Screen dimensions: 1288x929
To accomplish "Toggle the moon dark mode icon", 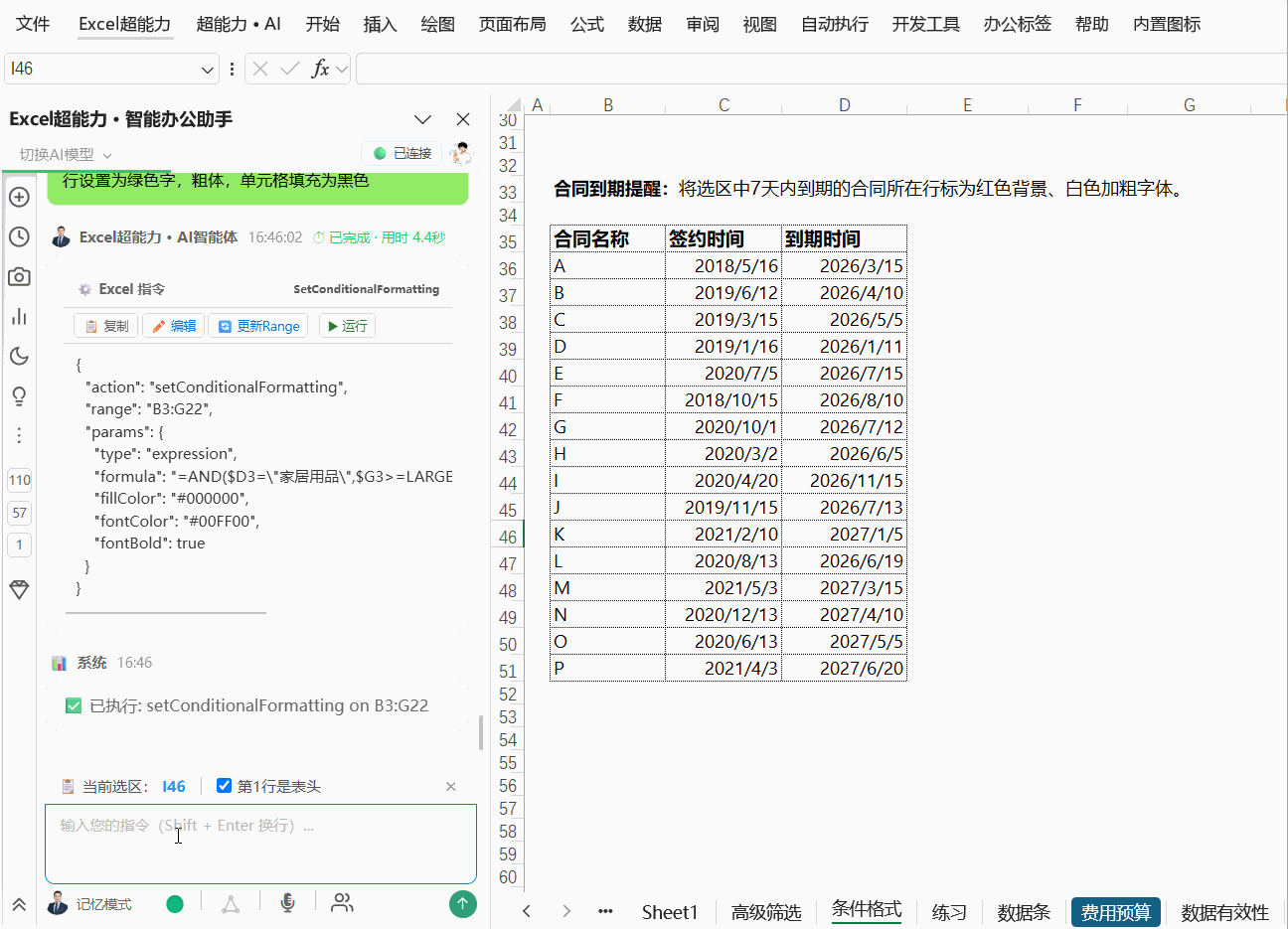I will (x=19, y=357).
